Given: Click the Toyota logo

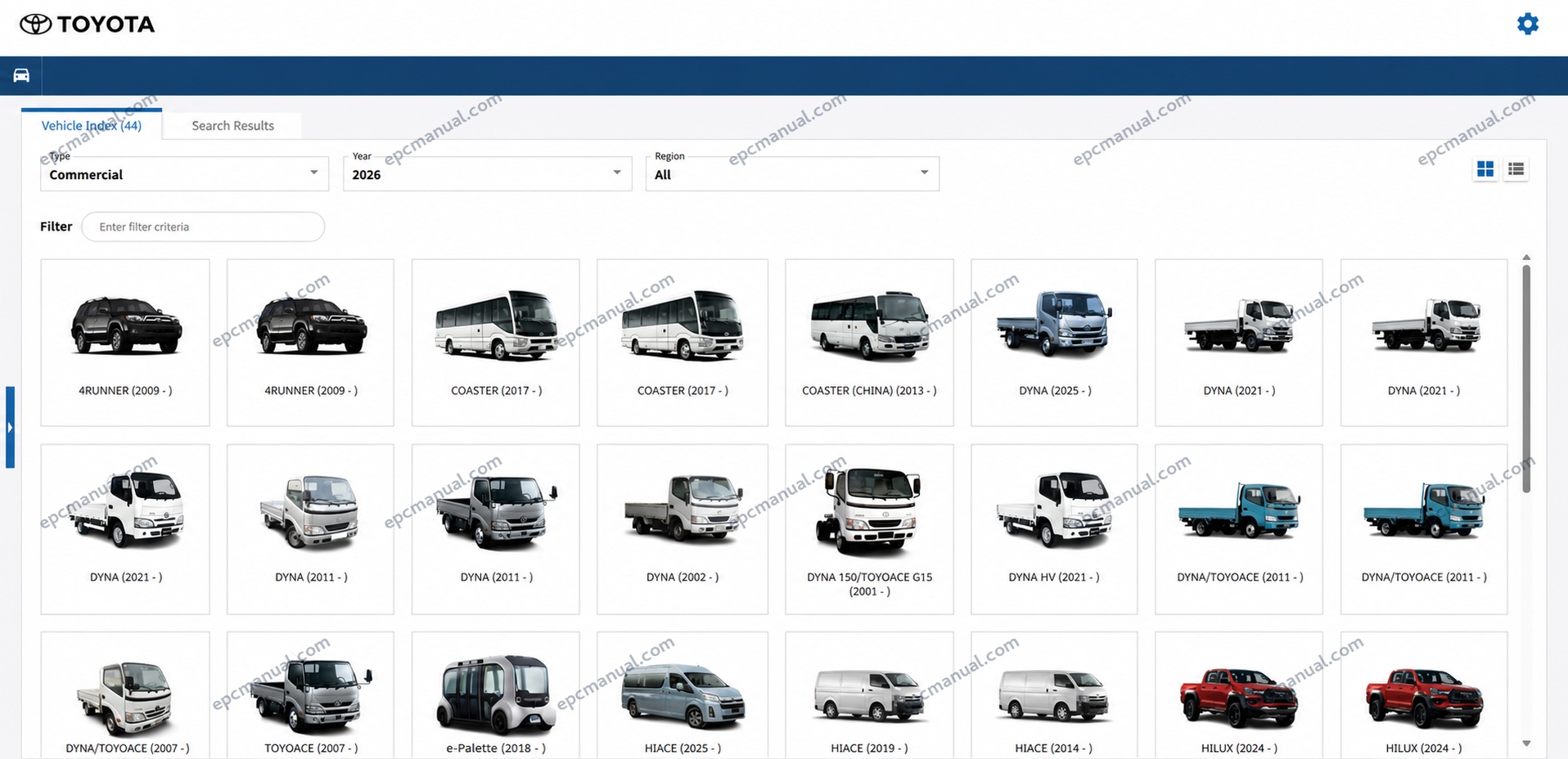Looking at the screenshot, I should tap(88, 25).
